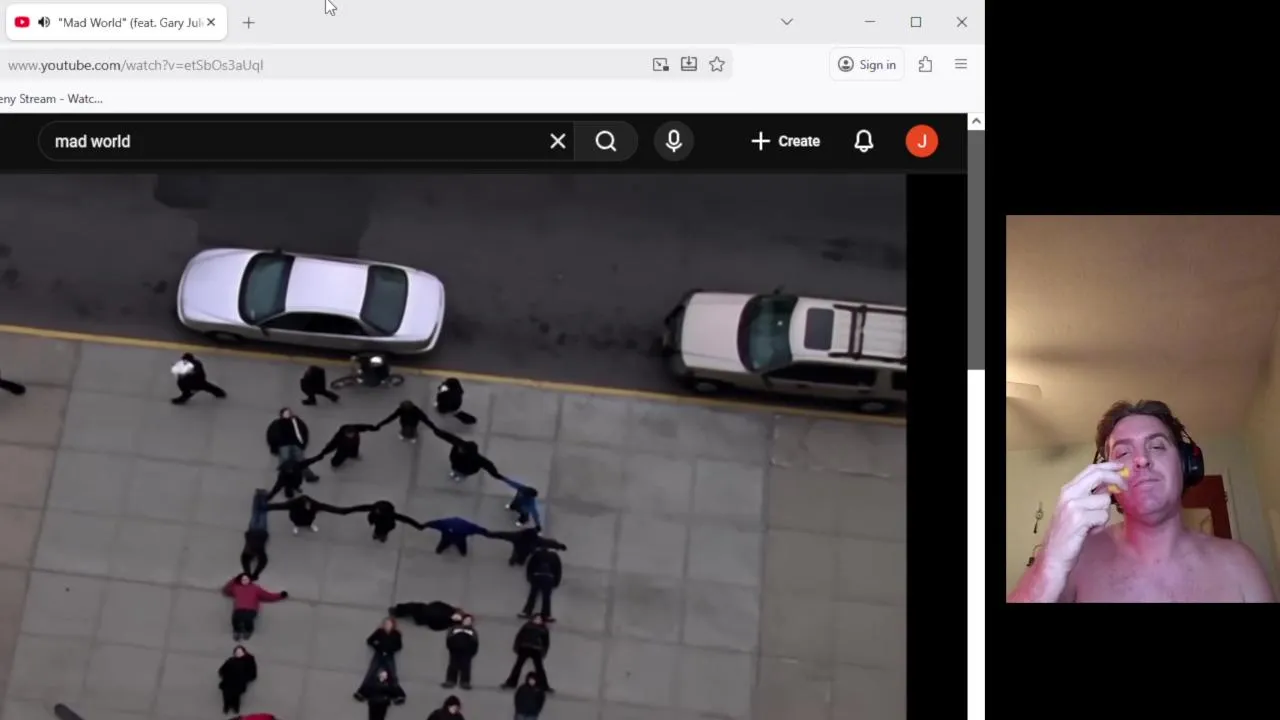Click the browser Sign in button
1280x720 pixels.
coord(867,65)
